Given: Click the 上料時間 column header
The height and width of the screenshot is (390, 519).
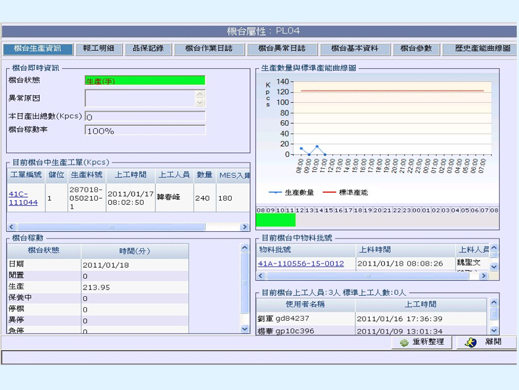Looking at the screenshot, I should tap(405, 250).
